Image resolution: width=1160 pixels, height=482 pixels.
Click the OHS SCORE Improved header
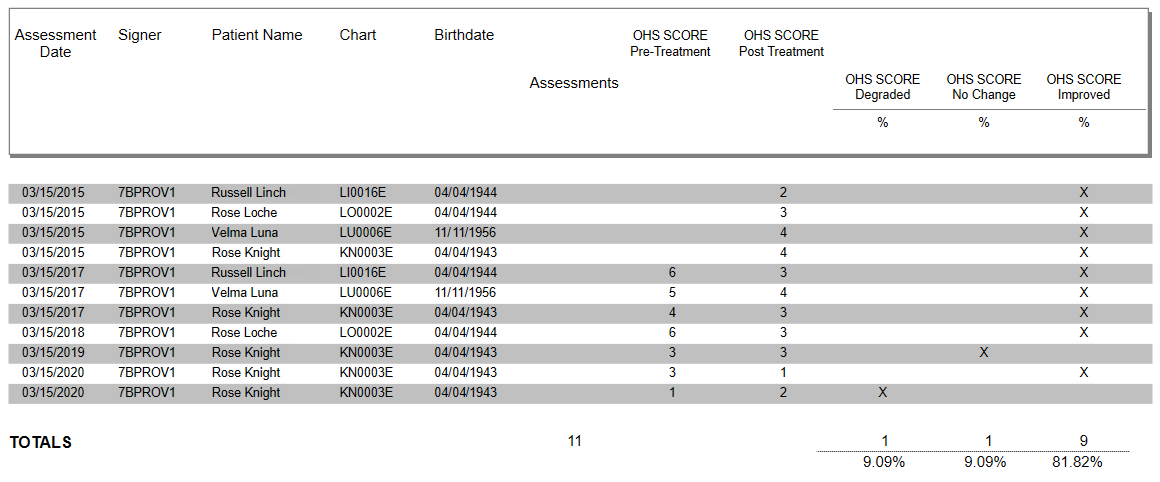pos(1084,87)
